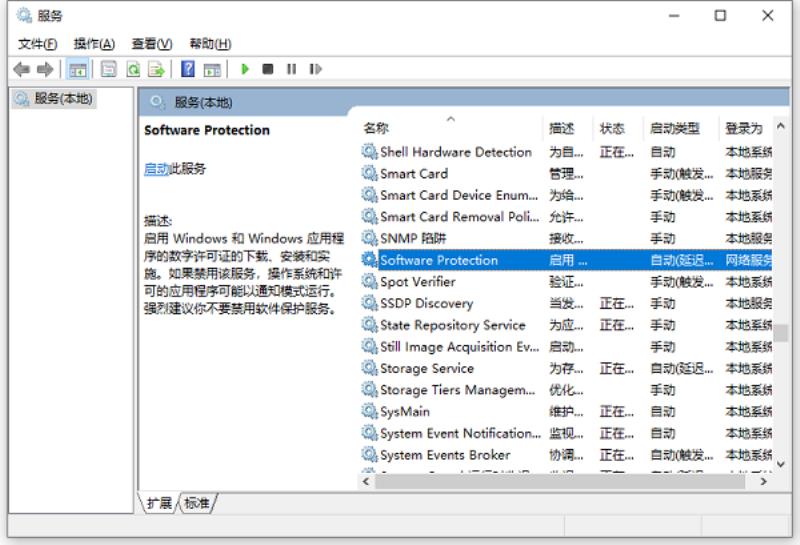This screenshot has height=545, width=800.
Task: Click the gear icon beside Storage Service
Action: (369, 367)
